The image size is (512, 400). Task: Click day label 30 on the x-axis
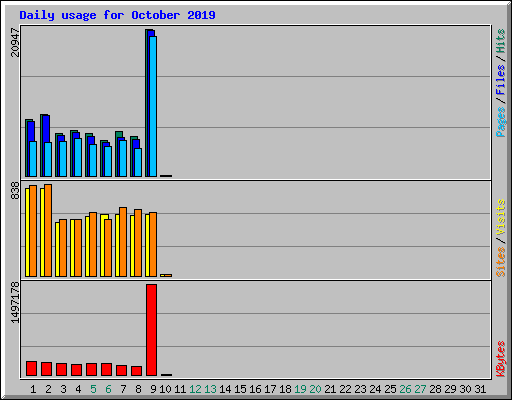coord(465,389)
